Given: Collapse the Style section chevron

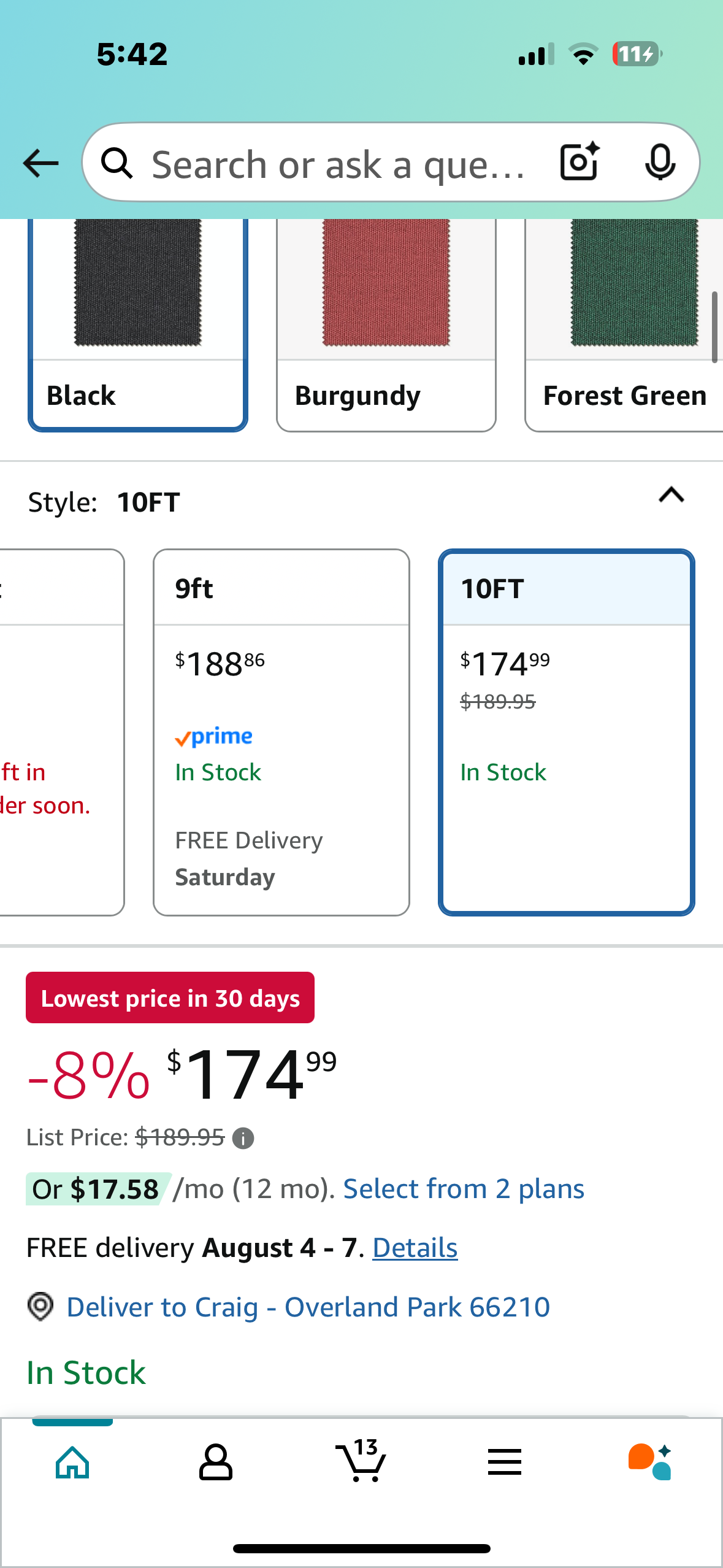Looking at the screenshot, I should coord(671,495).
